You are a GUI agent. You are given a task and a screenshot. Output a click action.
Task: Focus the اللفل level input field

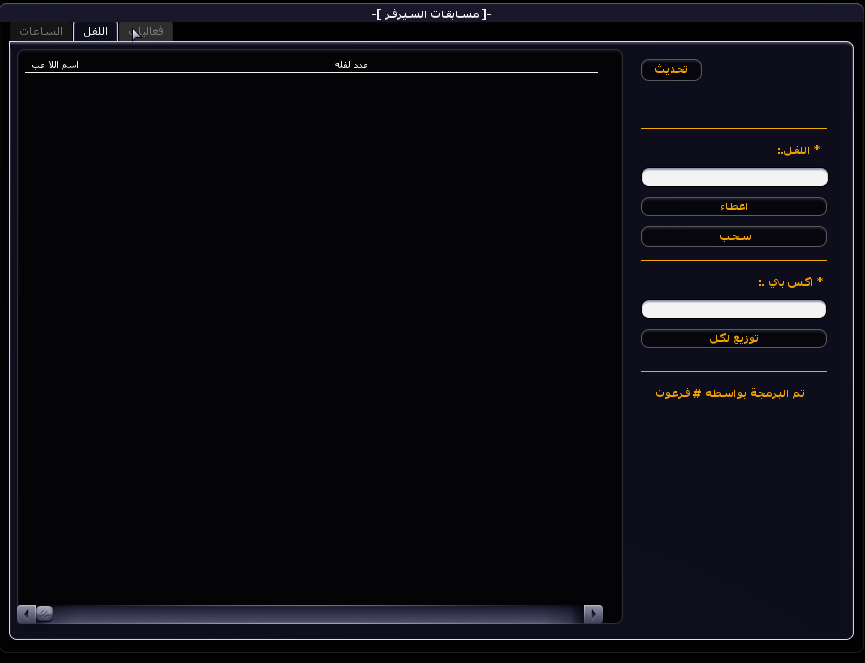pyautogui.click(x=733, y=178)
